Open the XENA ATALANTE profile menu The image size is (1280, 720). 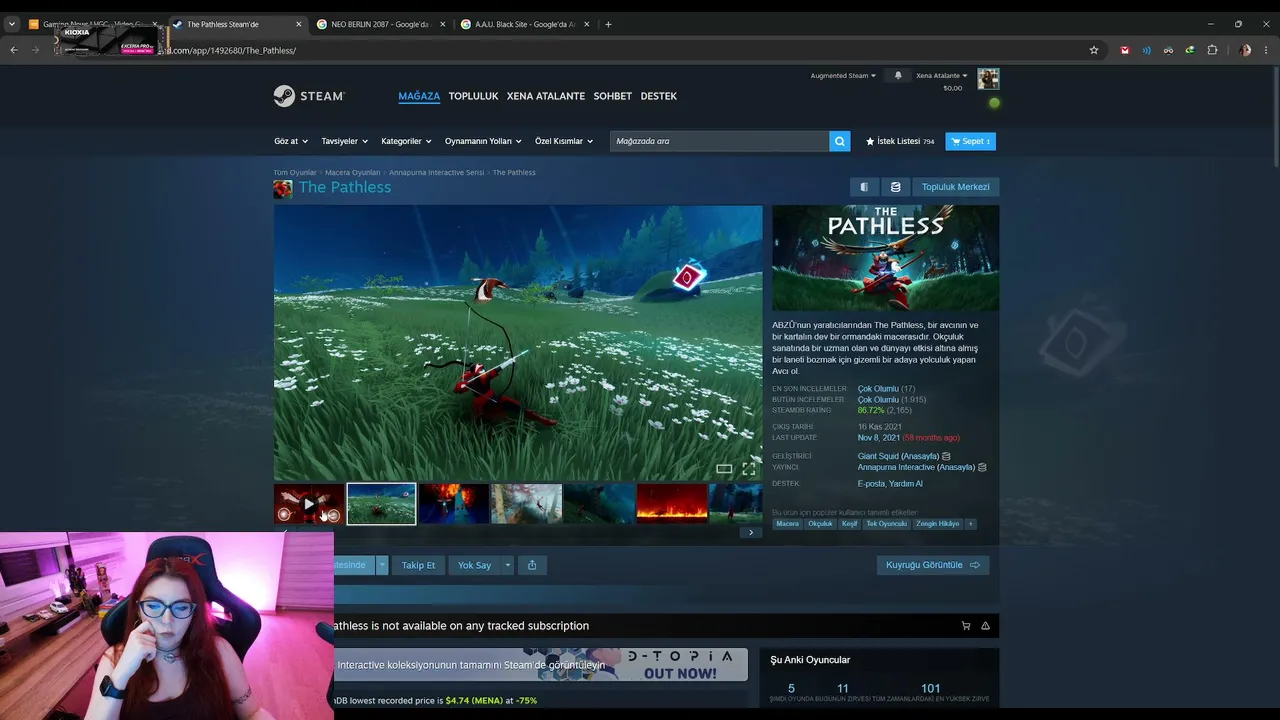[546, 96]
